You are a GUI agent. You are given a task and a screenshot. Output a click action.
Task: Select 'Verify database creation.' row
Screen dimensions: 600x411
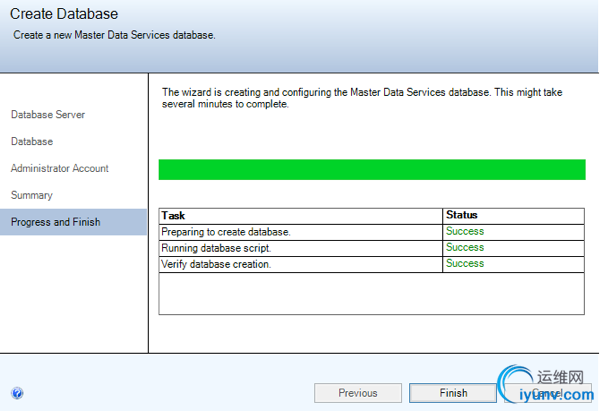point(372,264)
